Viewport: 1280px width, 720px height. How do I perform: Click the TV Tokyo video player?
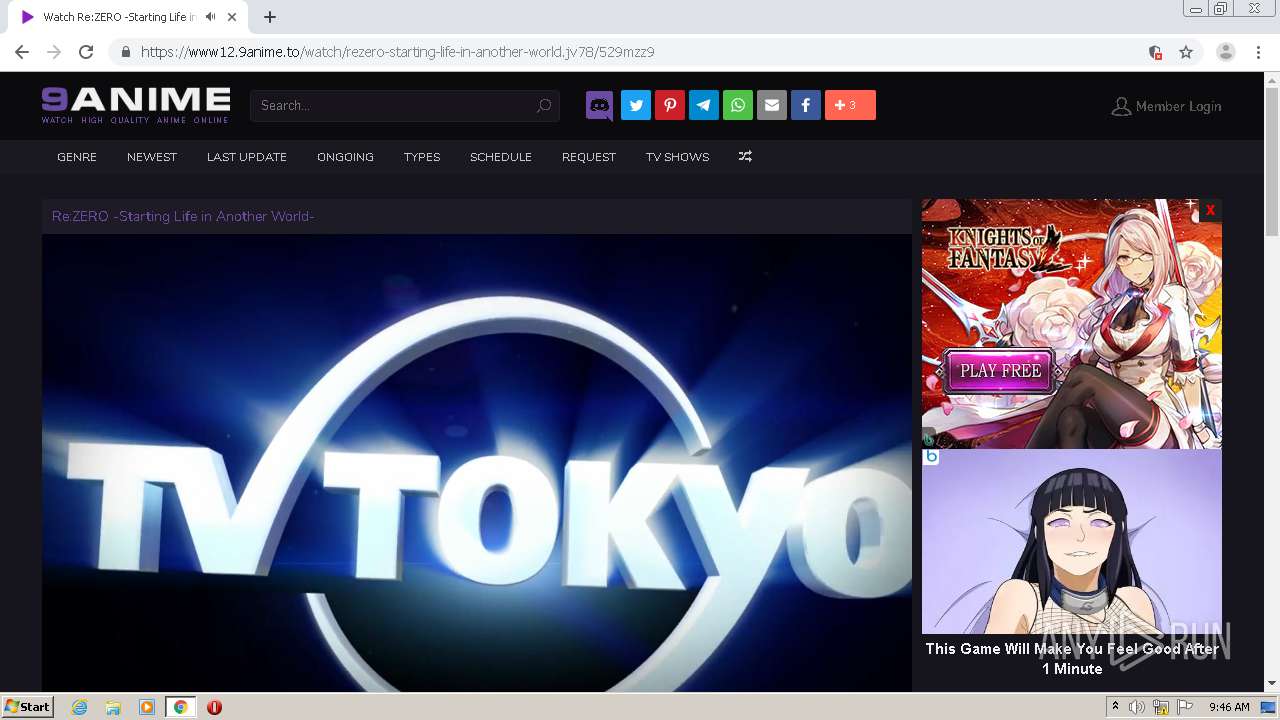tap(477, 463)
